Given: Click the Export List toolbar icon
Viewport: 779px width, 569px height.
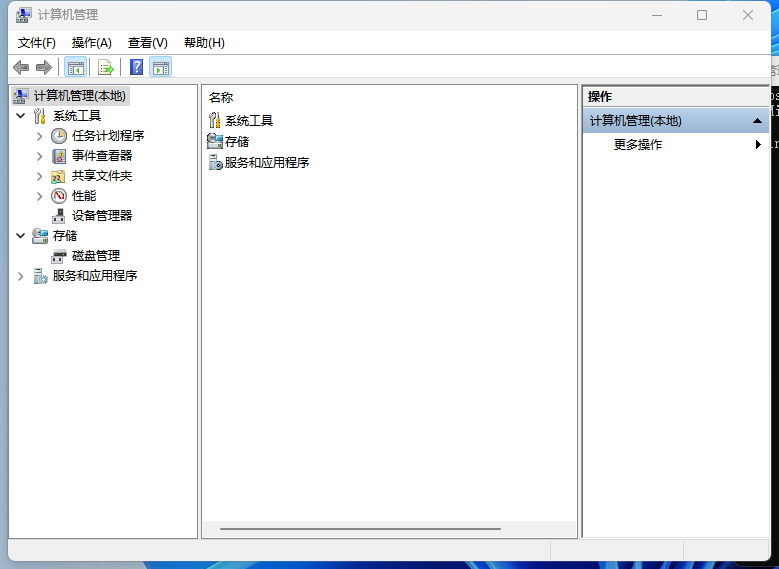Looking at the screenshot, I should coord(105,67).
